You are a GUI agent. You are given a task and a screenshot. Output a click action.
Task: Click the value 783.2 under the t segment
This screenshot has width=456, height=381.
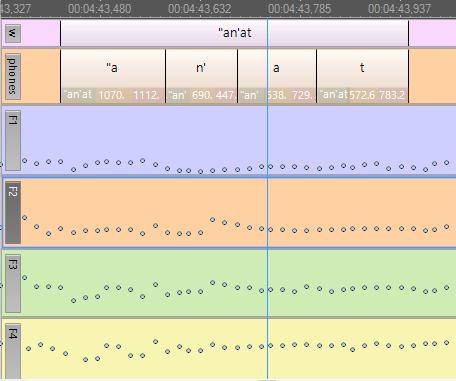pos(392,95)
